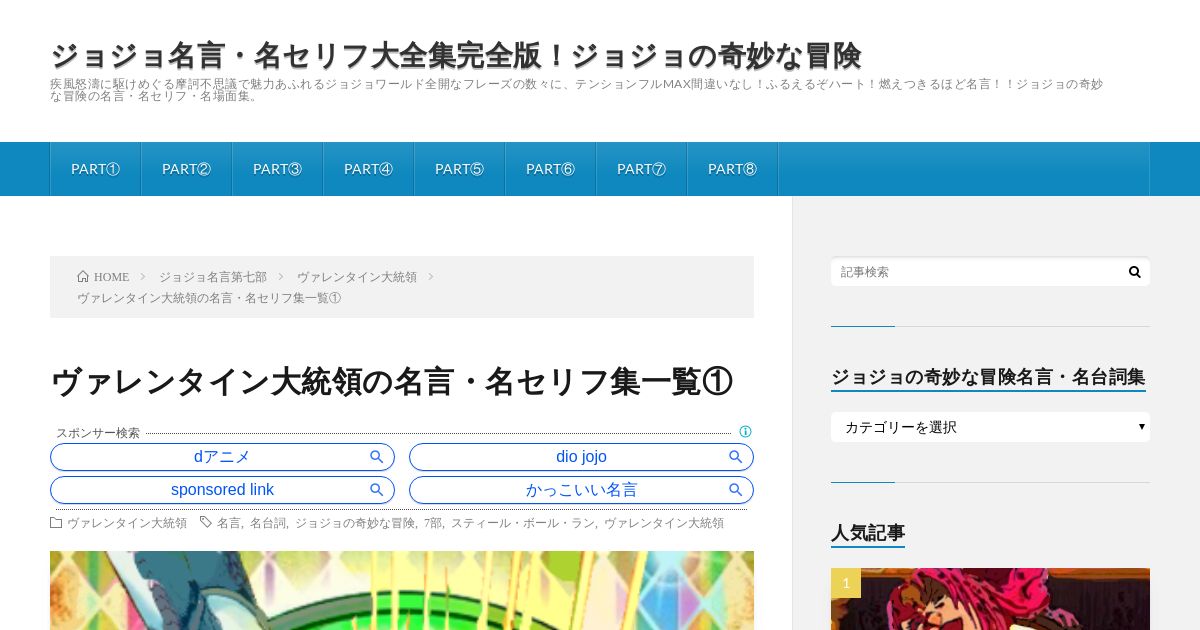This screenshot has width=1200, height=630.
Task: Go to HOME breadcrumb link
Action: pyautogui.click(x=111, y=277)
